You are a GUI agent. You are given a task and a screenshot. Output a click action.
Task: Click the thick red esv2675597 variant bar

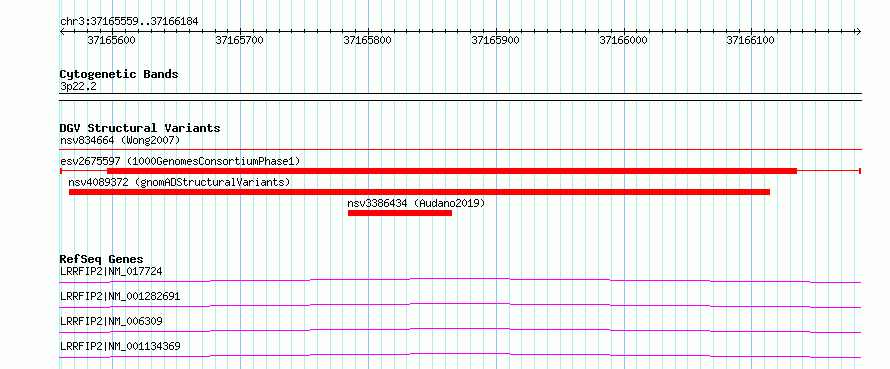452,171
